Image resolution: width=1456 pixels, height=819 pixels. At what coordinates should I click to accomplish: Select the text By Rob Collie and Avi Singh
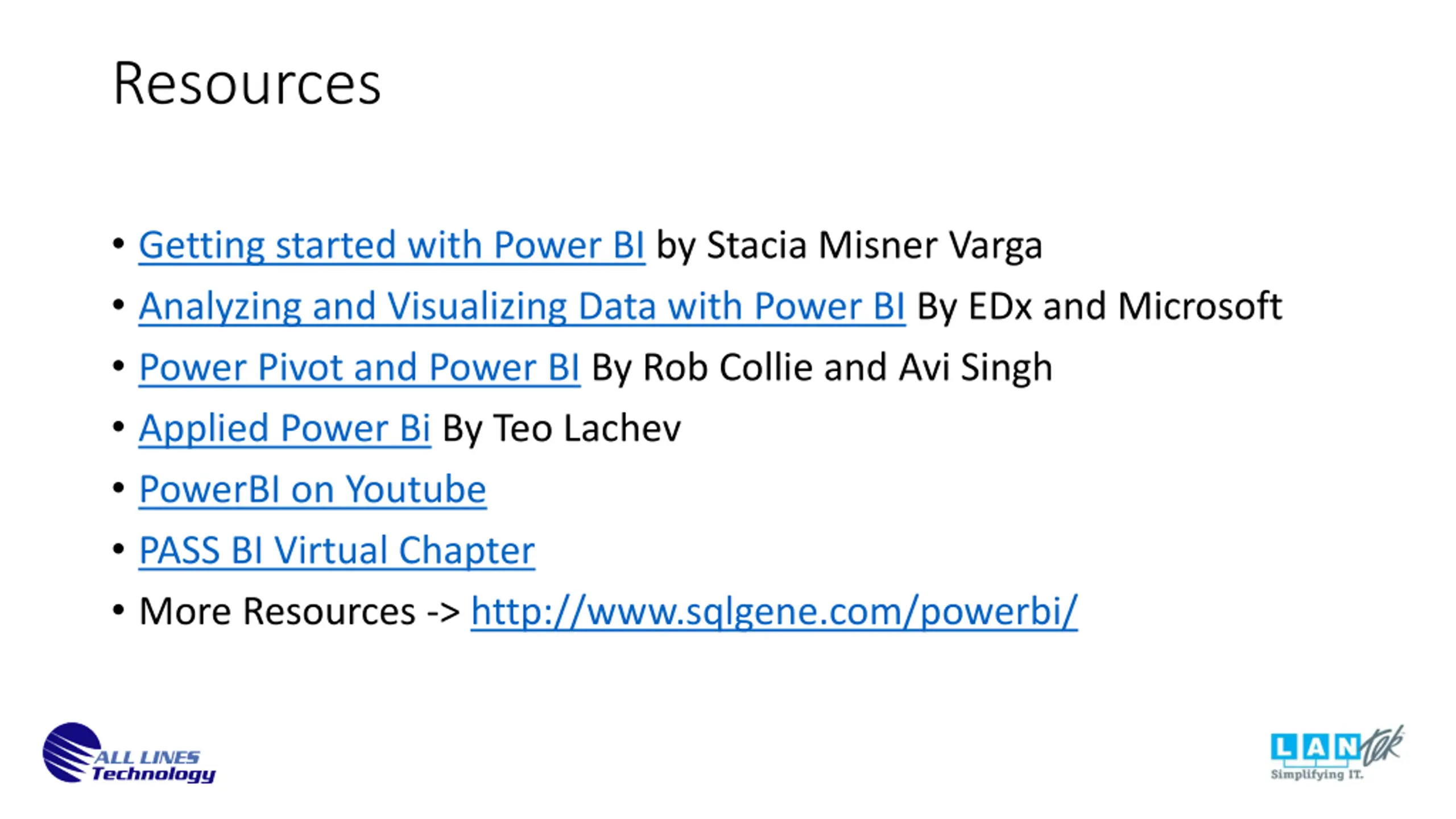[x=822, y=368]
